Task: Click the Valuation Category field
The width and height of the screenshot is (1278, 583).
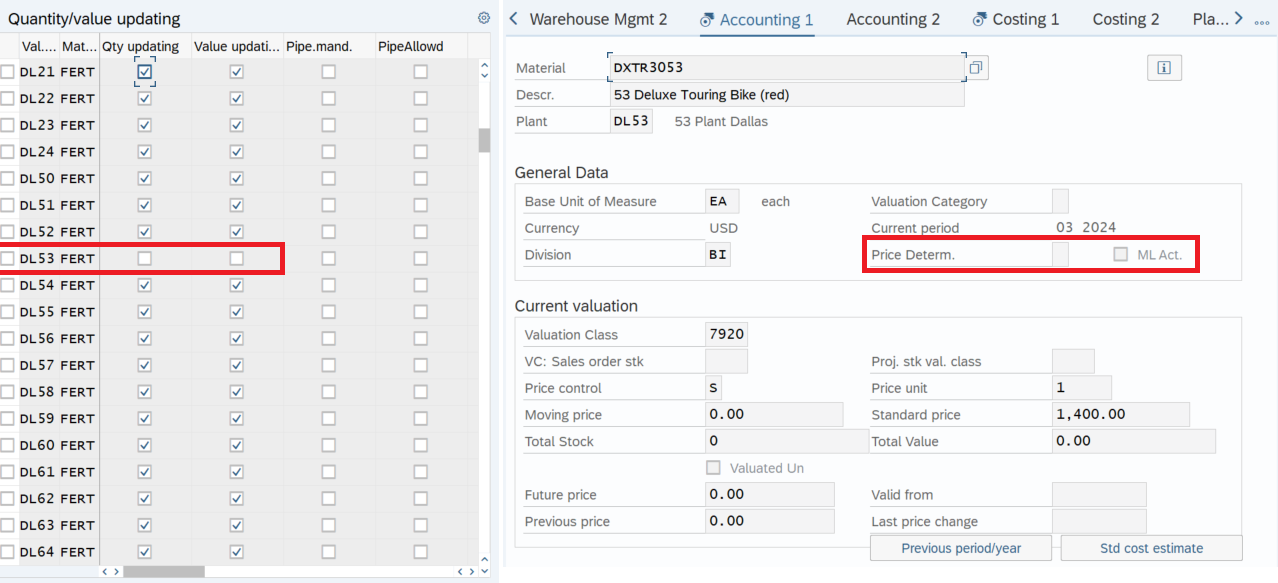Action: 1060,201
